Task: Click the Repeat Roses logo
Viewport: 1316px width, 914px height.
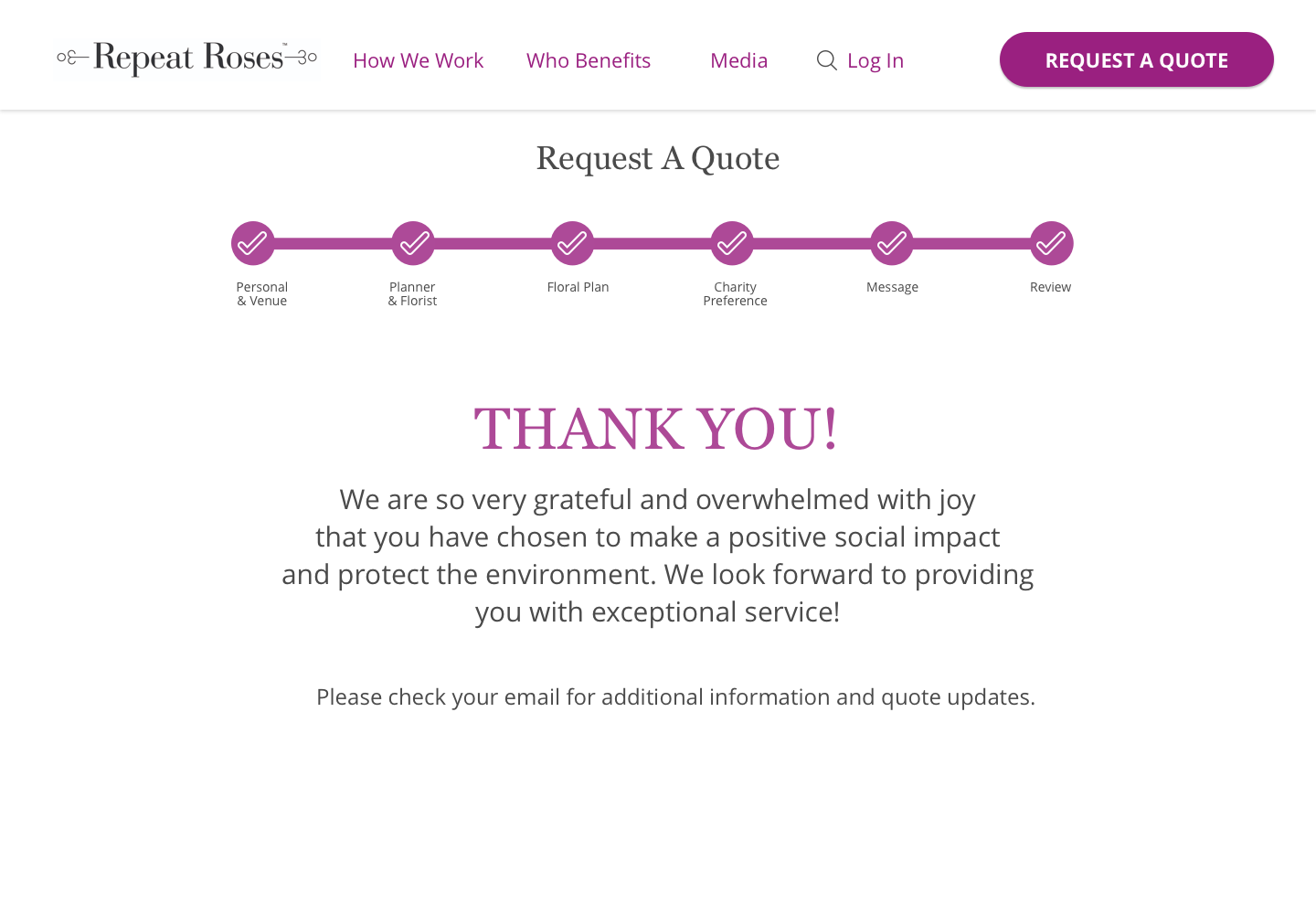Action: pos(186,59)
